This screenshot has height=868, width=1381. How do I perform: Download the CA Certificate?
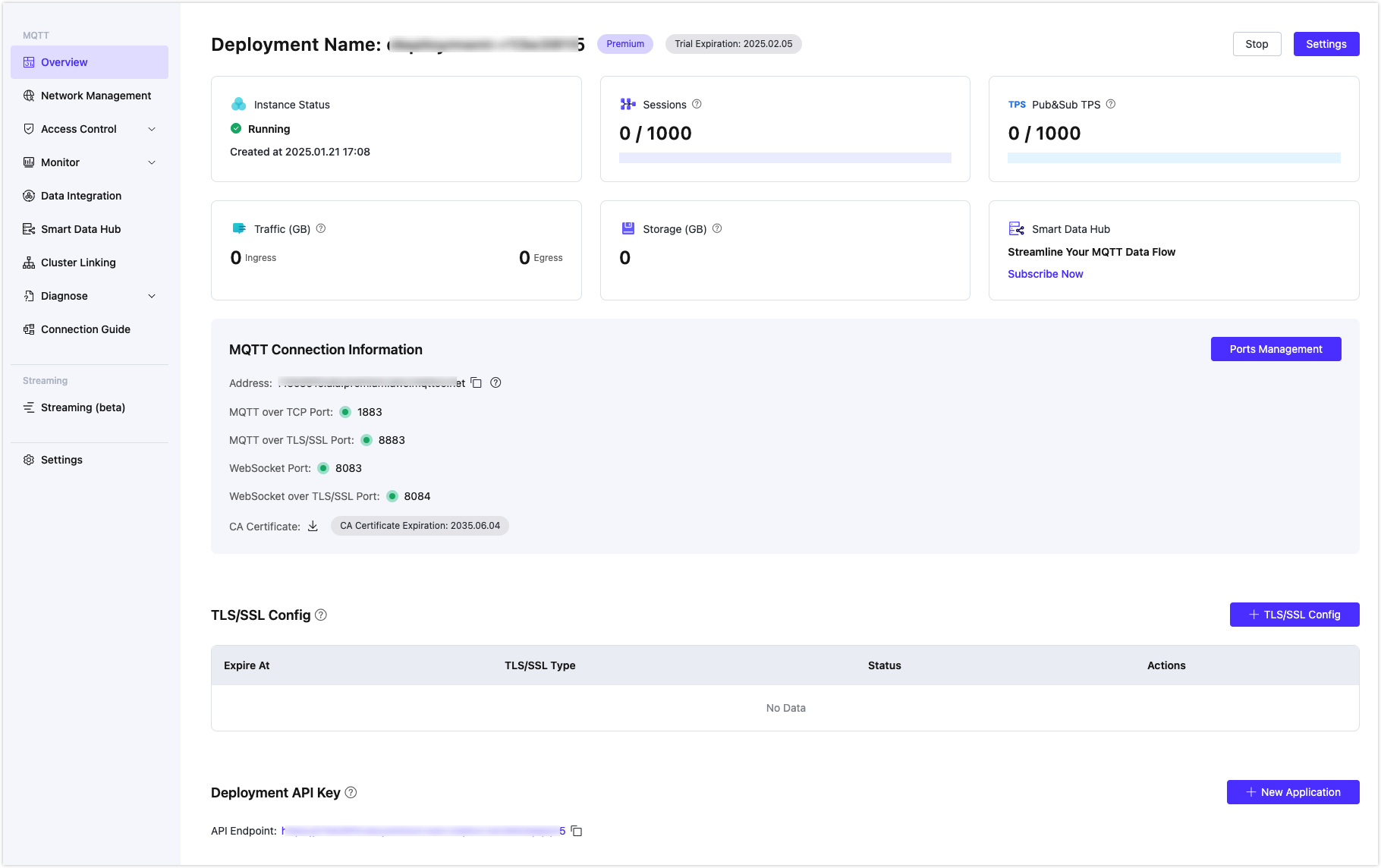(x=313, y=526)
